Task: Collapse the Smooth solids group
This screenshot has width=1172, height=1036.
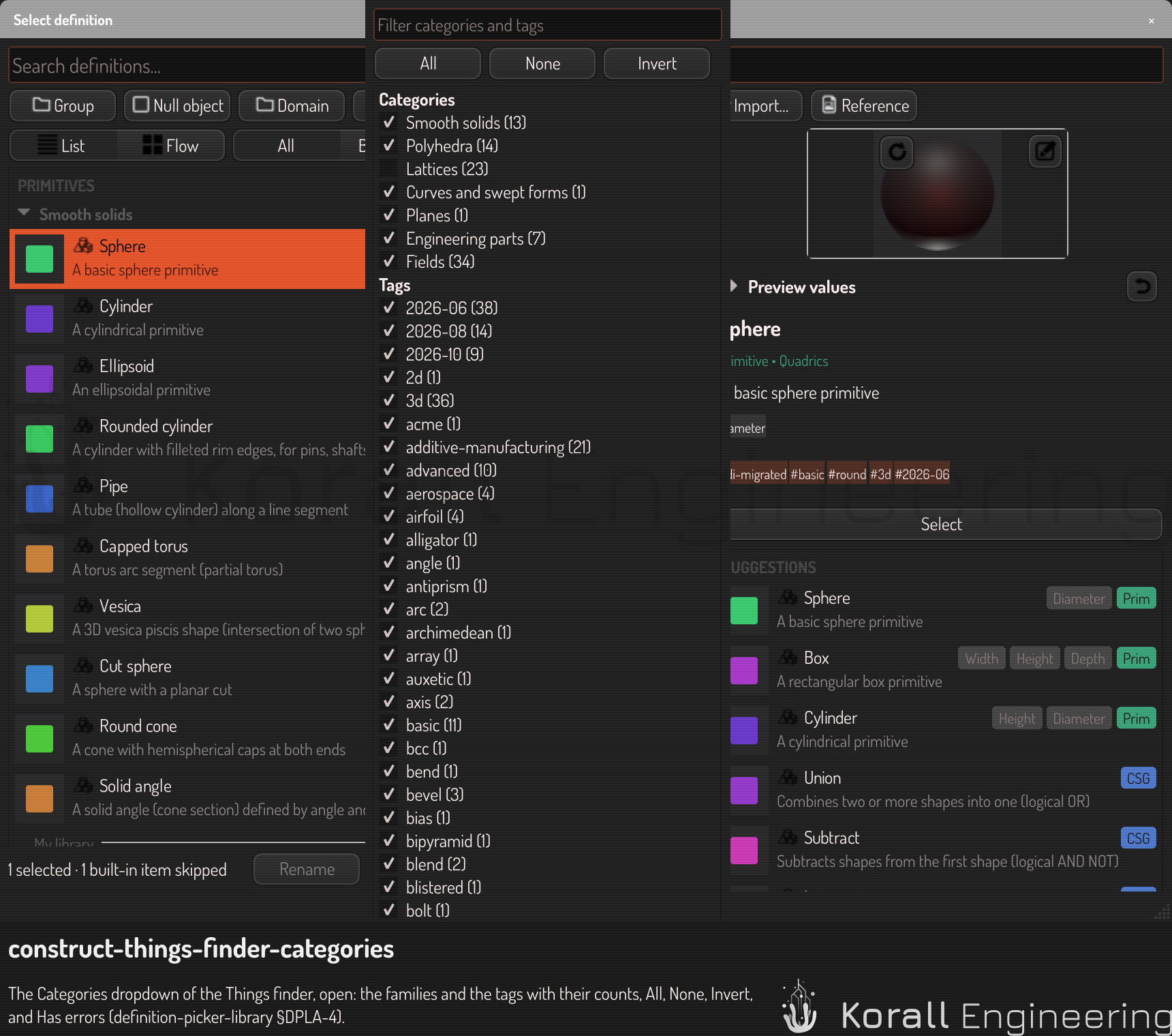Action: (x=24, y=213)
